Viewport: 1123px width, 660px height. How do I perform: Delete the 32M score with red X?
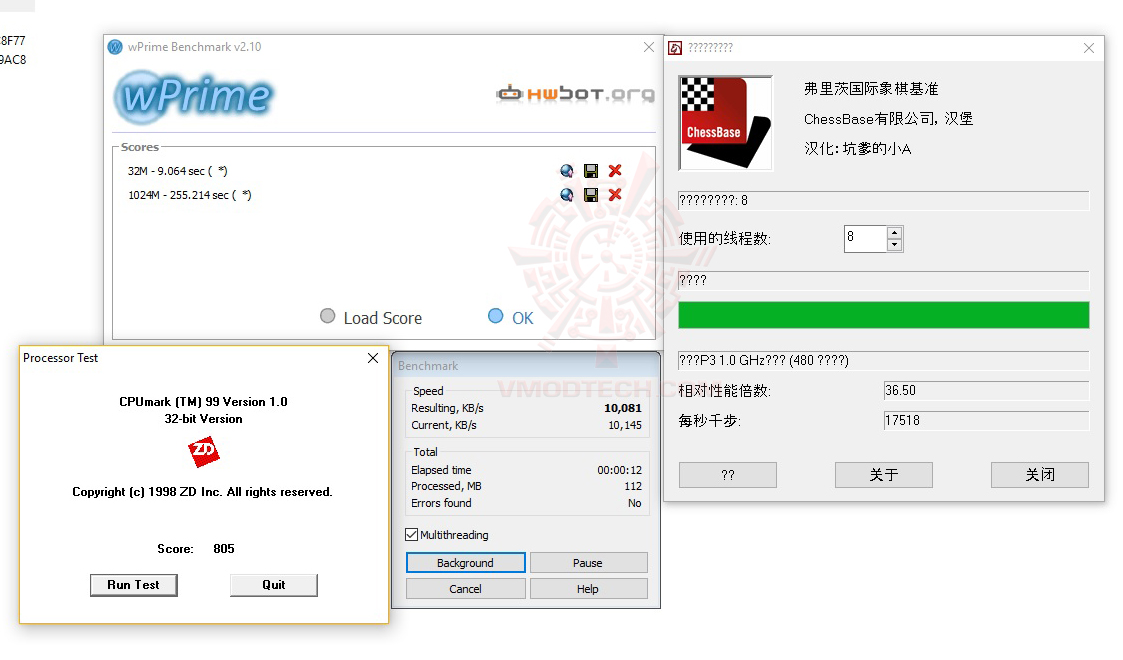(614, 171)
